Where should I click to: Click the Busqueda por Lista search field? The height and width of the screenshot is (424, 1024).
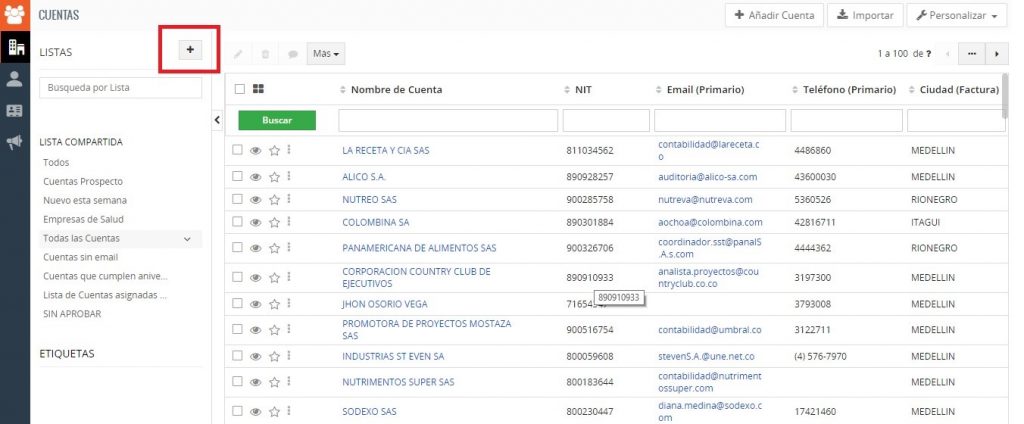tap(120, 88)
